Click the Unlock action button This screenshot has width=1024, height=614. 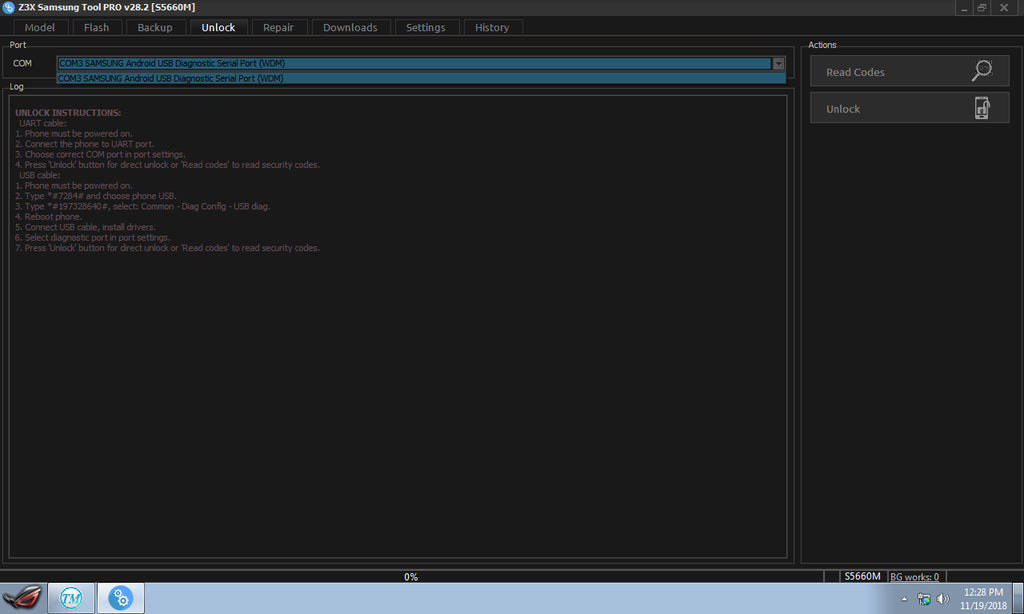pyautogui.click(x=909, y=108)
